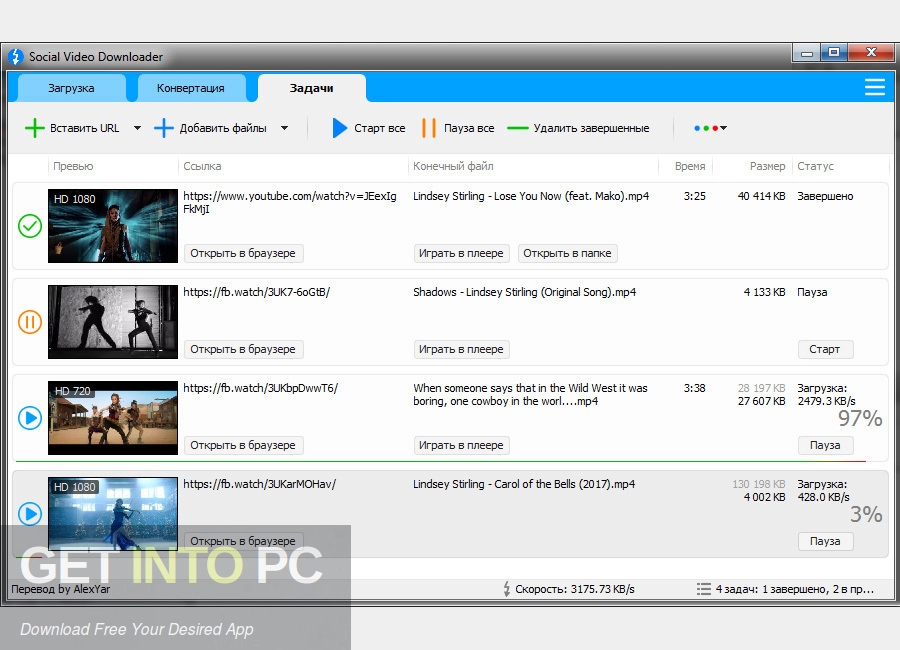Click the https://fb.watch/3UKbpDwwT6/ link text
The image size is (900, 650).
261,388
